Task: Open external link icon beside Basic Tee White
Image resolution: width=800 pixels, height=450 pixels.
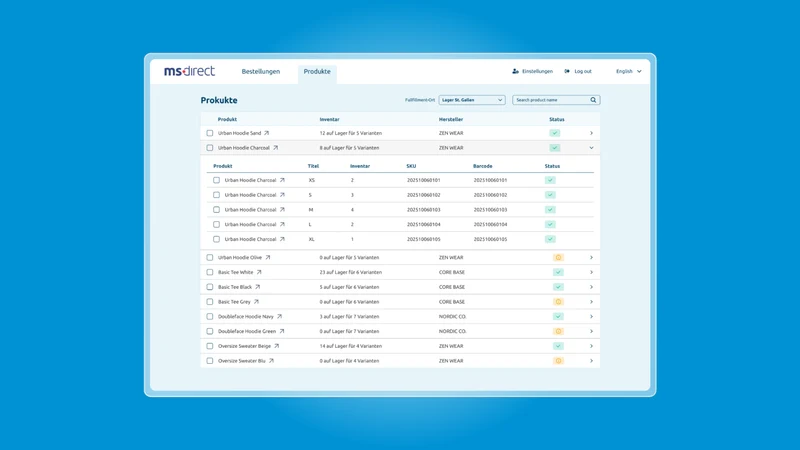Action: tap(259, 272)
